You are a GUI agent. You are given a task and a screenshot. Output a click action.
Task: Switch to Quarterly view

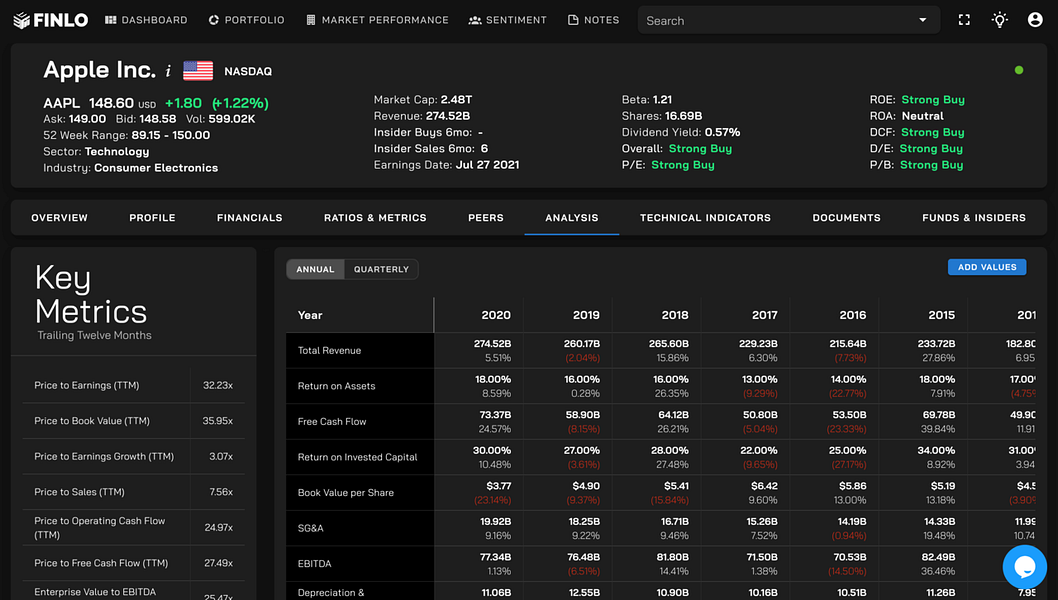pos(381,269)
